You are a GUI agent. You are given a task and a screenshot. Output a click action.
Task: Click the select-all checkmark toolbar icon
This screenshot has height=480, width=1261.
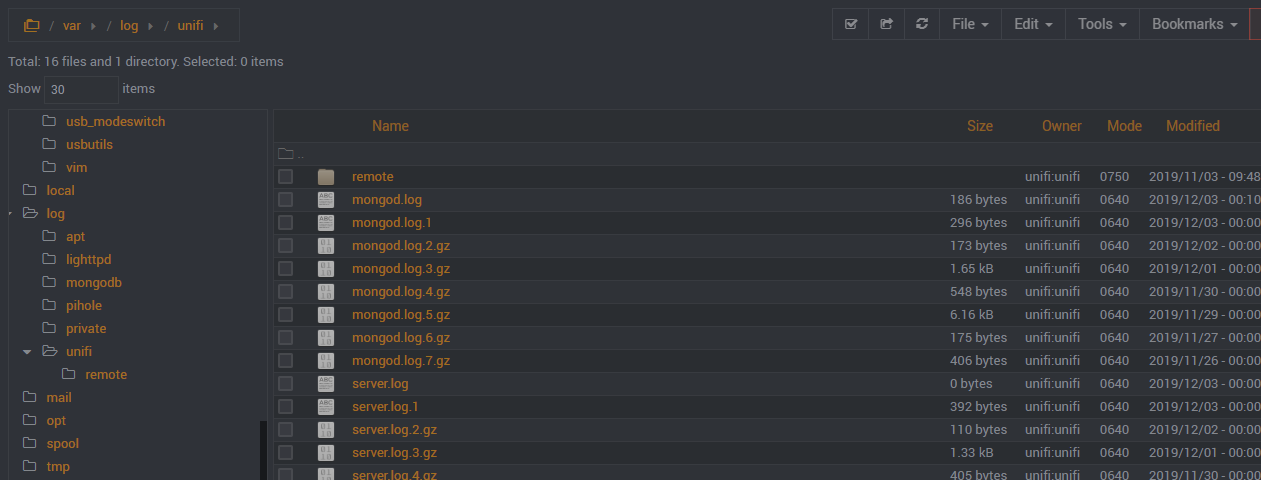point(850,24)
